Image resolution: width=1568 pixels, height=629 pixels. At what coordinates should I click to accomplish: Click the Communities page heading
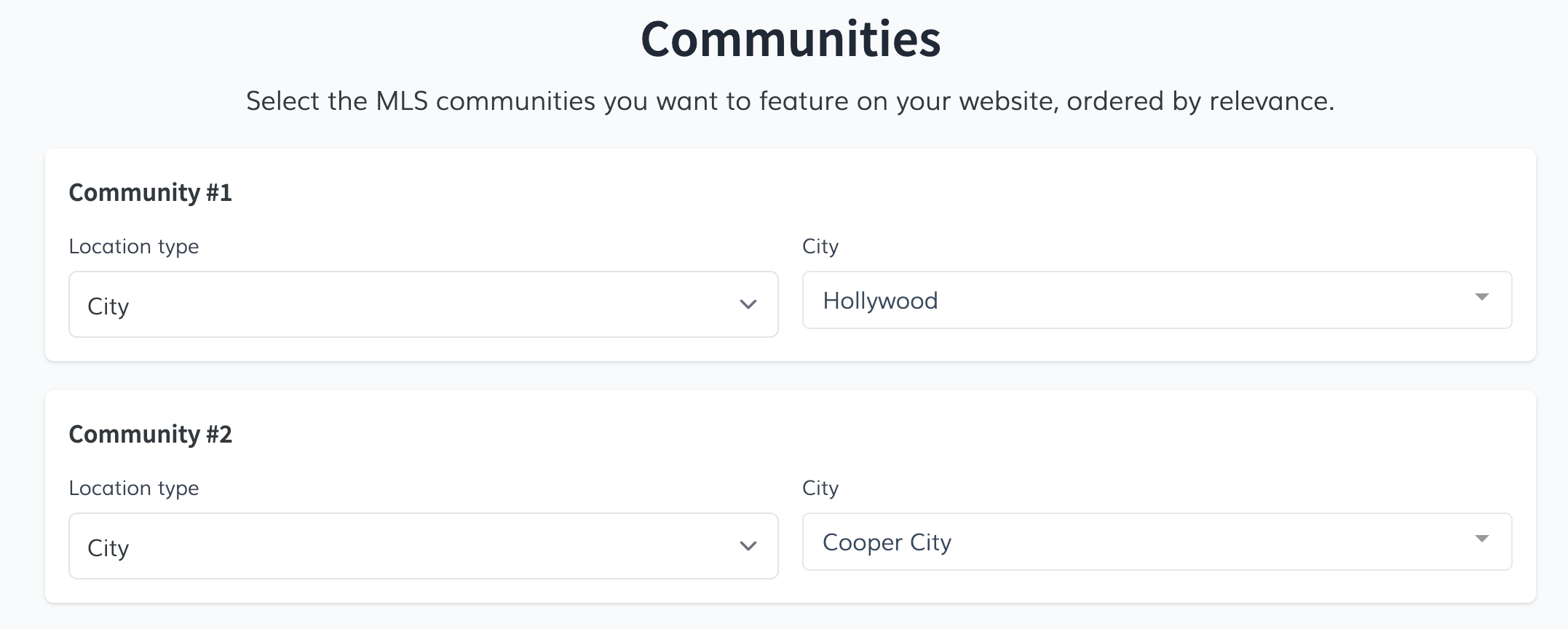tap(791, 39)
